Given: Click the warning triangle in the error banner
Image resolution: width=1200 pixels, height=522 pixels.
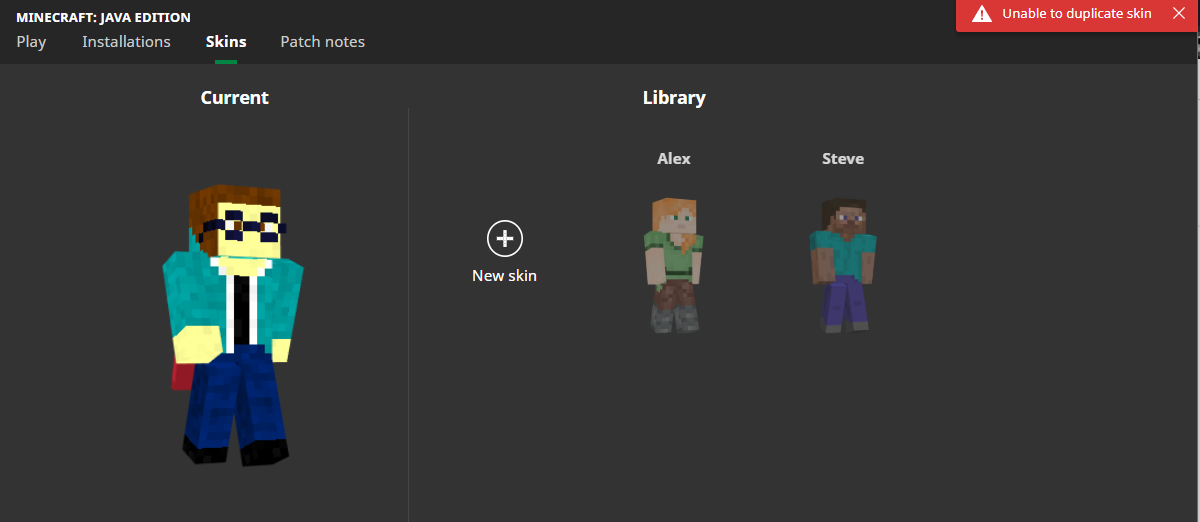Looking at the screenshot, I should click(x=982, y=14).
